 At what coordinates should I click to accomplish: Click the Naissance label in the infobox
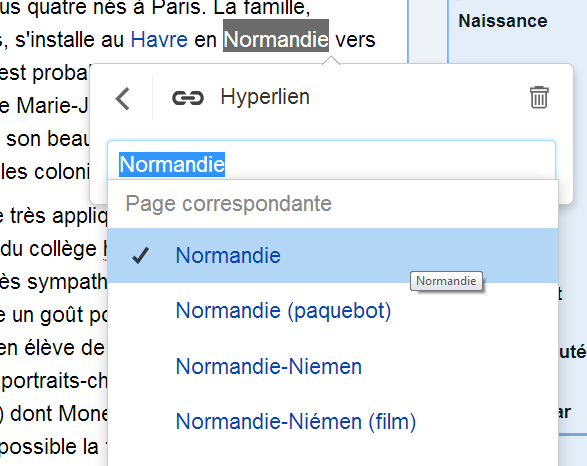(x=503, y=21)
